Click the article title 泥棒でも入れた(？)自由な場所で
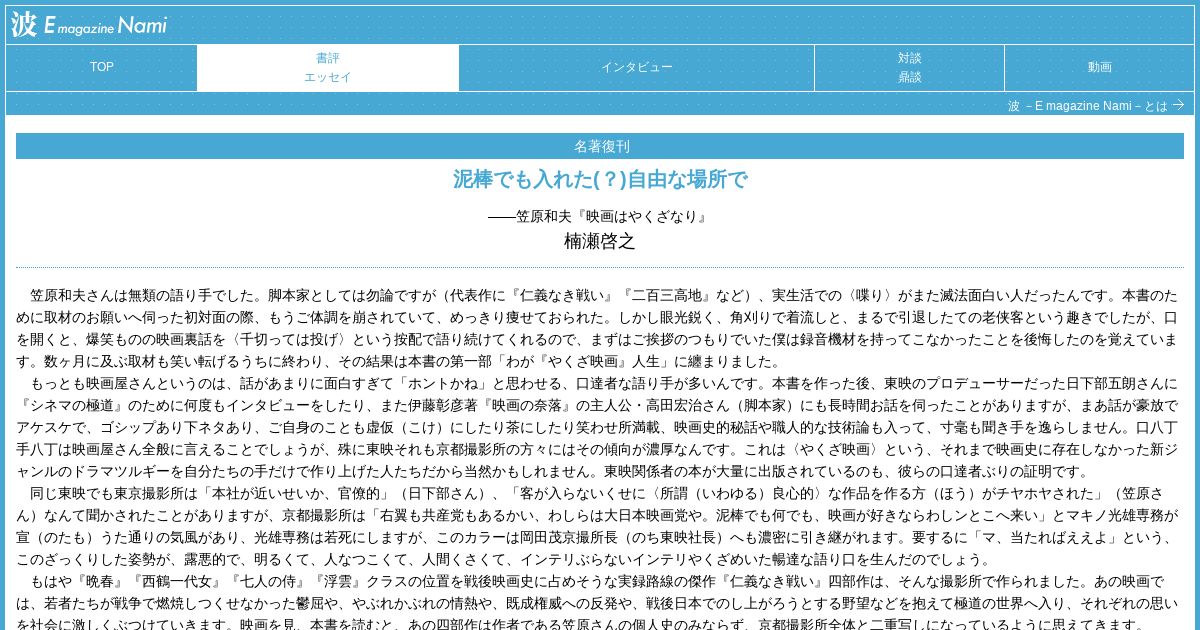Screen dimensions: 1200x630 pyautogui.click(x=600, y=180)
